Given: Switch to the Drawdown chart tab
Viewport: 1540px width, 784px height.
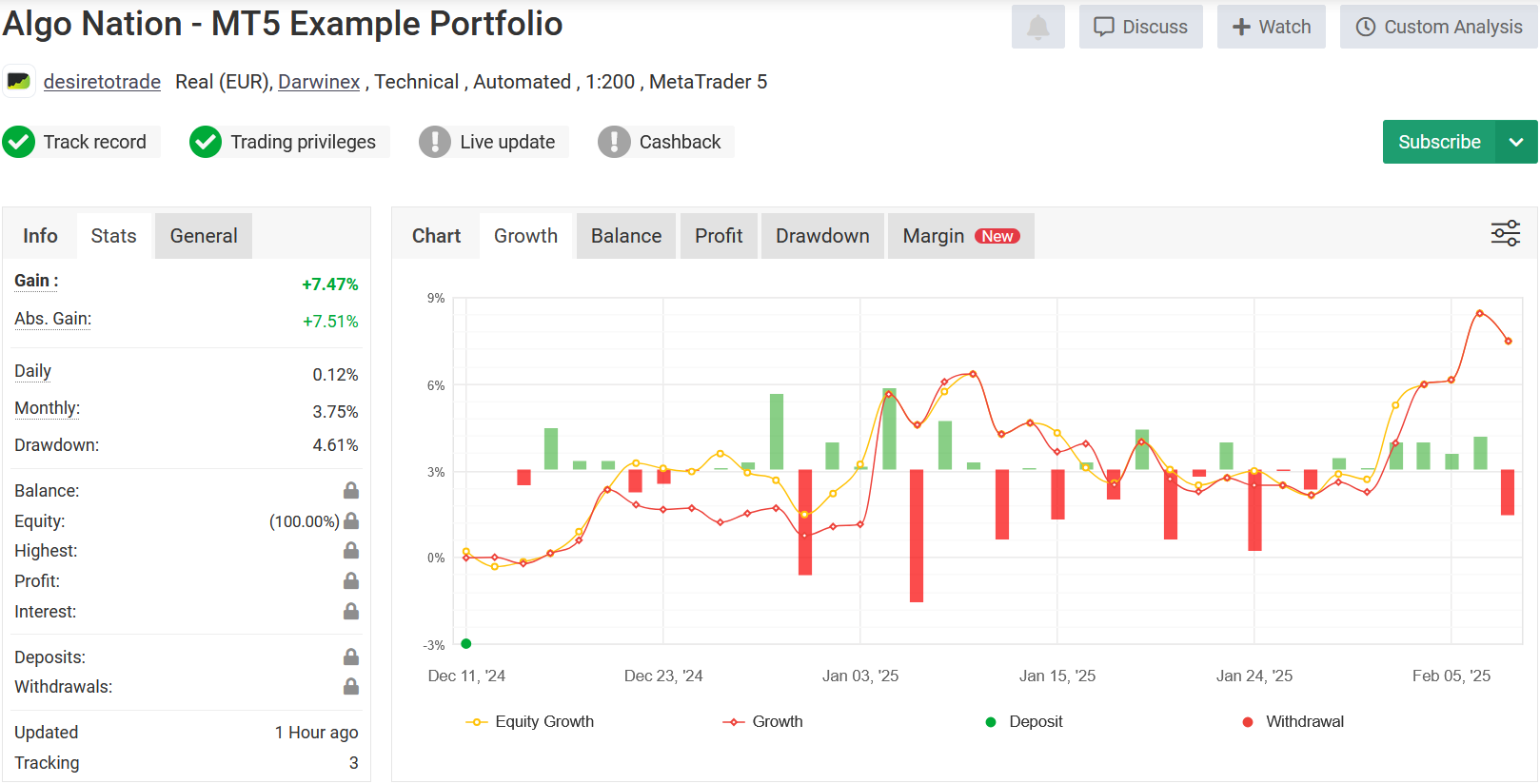Looking at the screenshot, I should pos(822,236).
